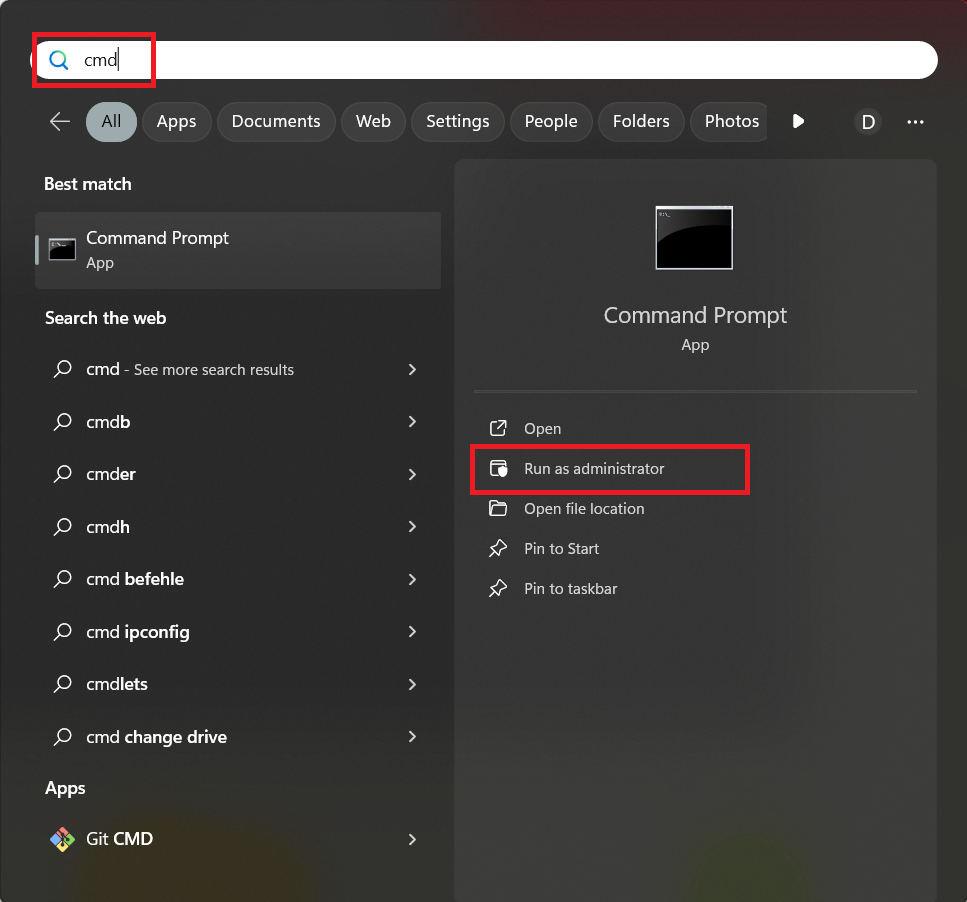
Task: Click the search magnifier icon in search box
Action: [x=59, y=60]
